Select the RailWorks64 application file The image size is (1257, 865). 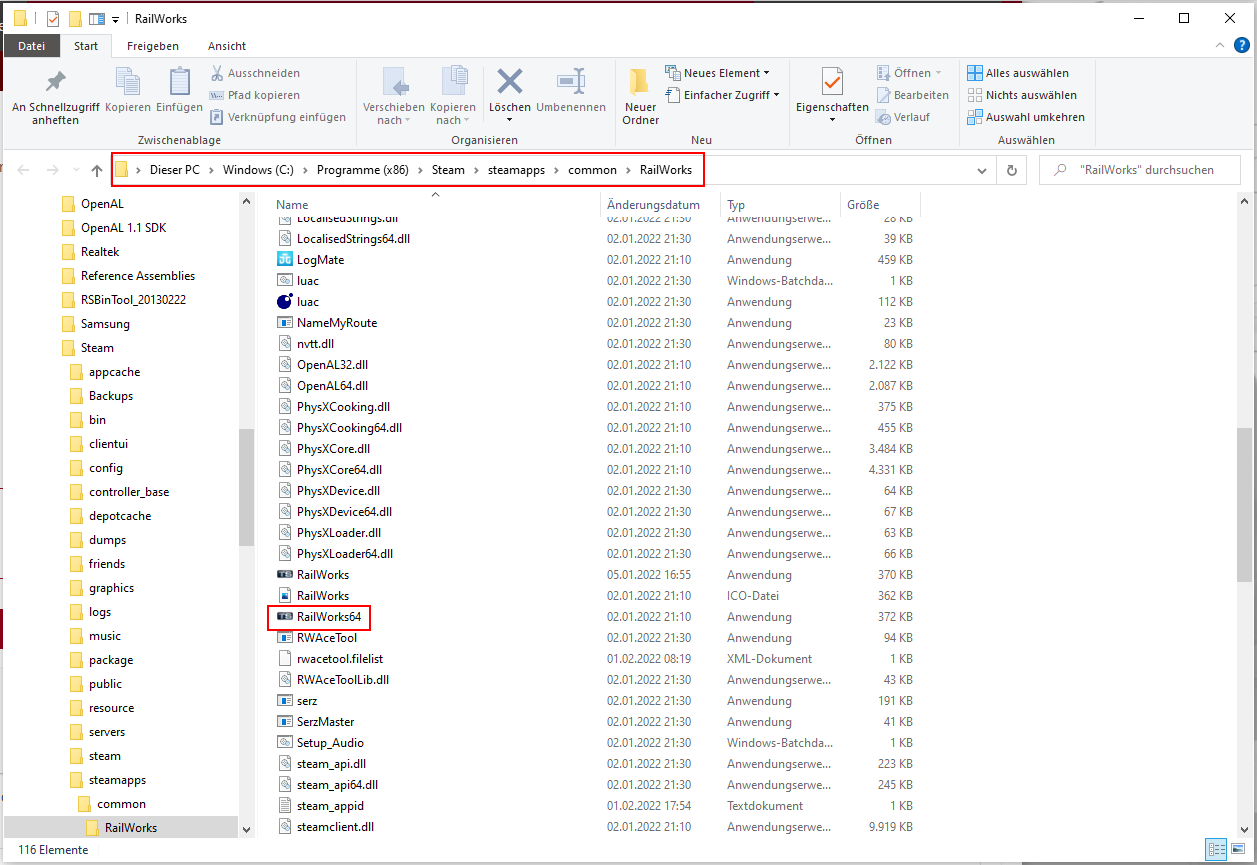point(328,617)
